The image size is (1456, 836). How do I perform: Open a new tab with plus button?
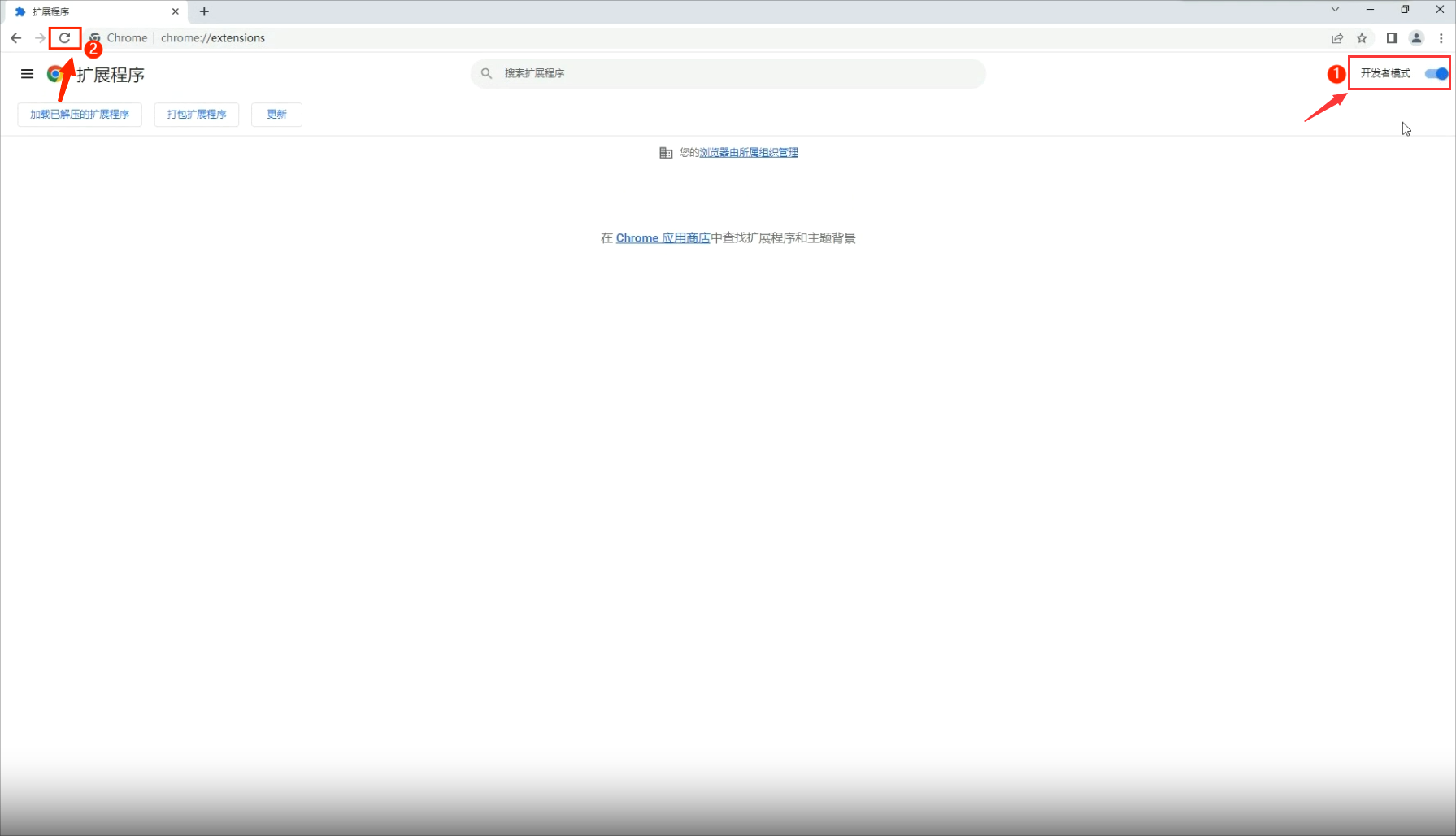[204, 11]
